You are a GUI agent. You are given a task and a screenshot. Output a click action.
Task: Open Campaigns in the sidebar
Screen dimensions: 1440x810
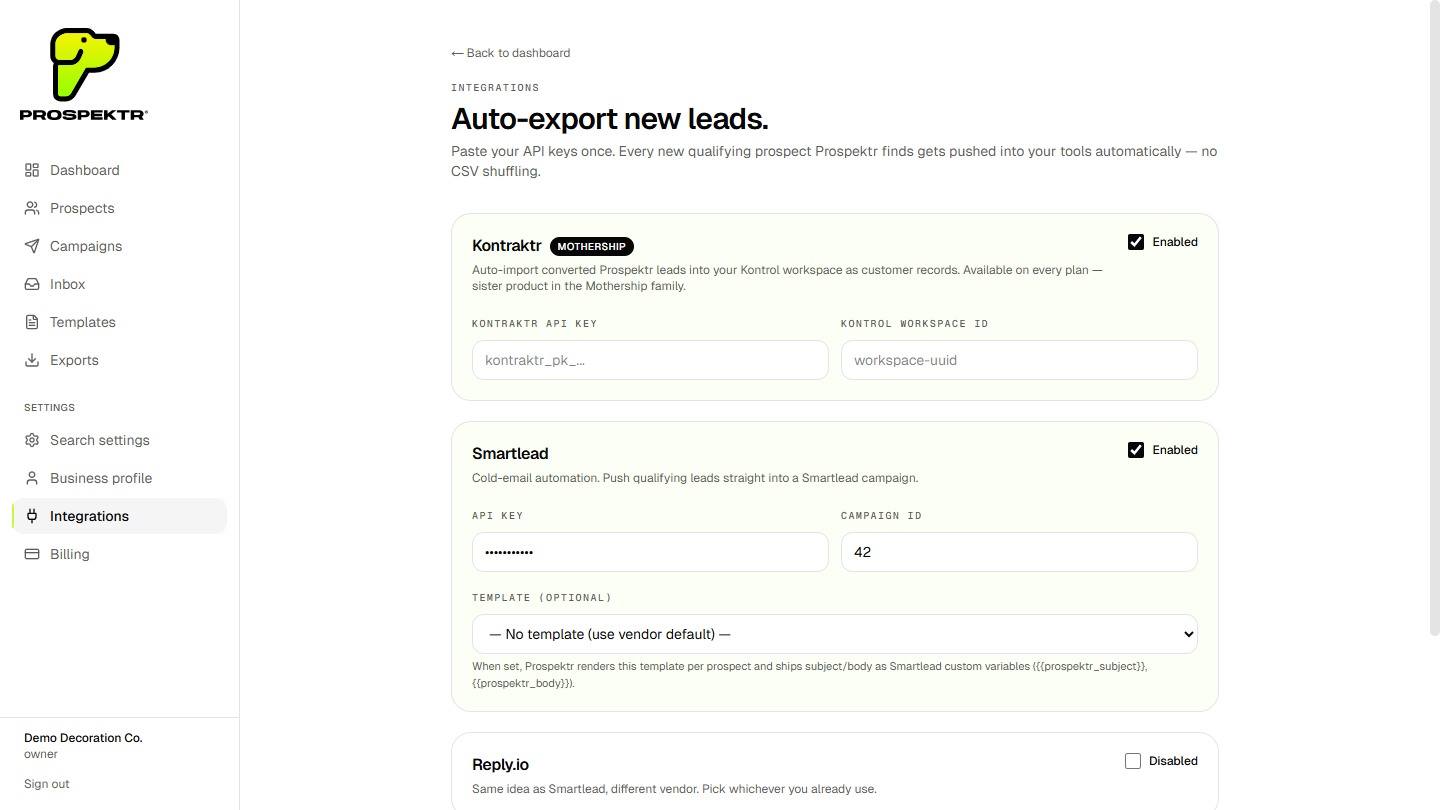(x=120, y=246)
